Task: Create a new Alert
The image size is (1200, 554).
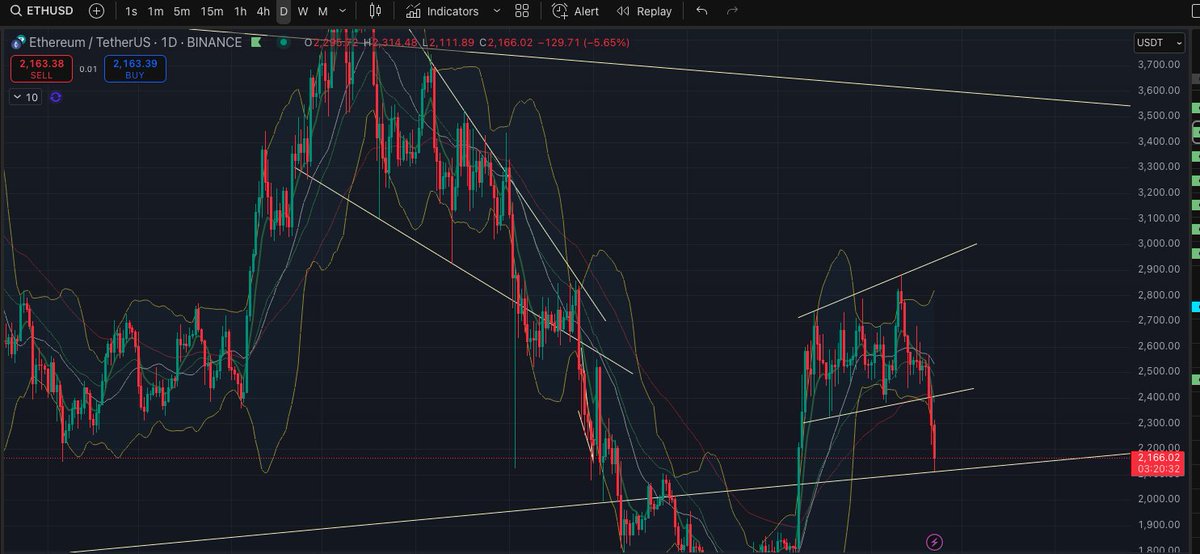Action: coord(575,11)
